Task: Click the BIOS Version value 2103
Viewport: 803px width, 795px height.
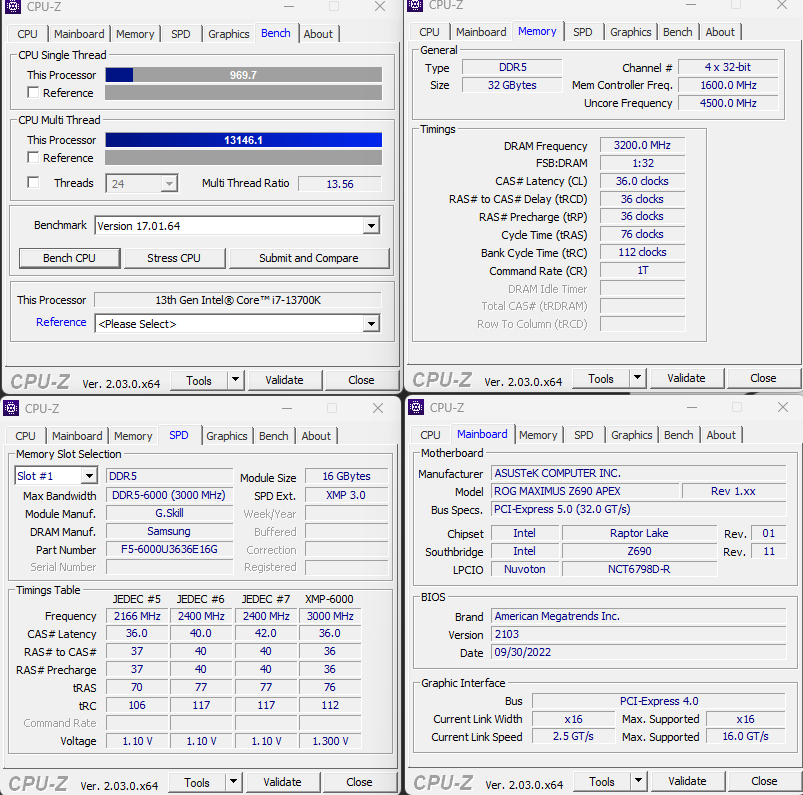Action: click(639, 634)
